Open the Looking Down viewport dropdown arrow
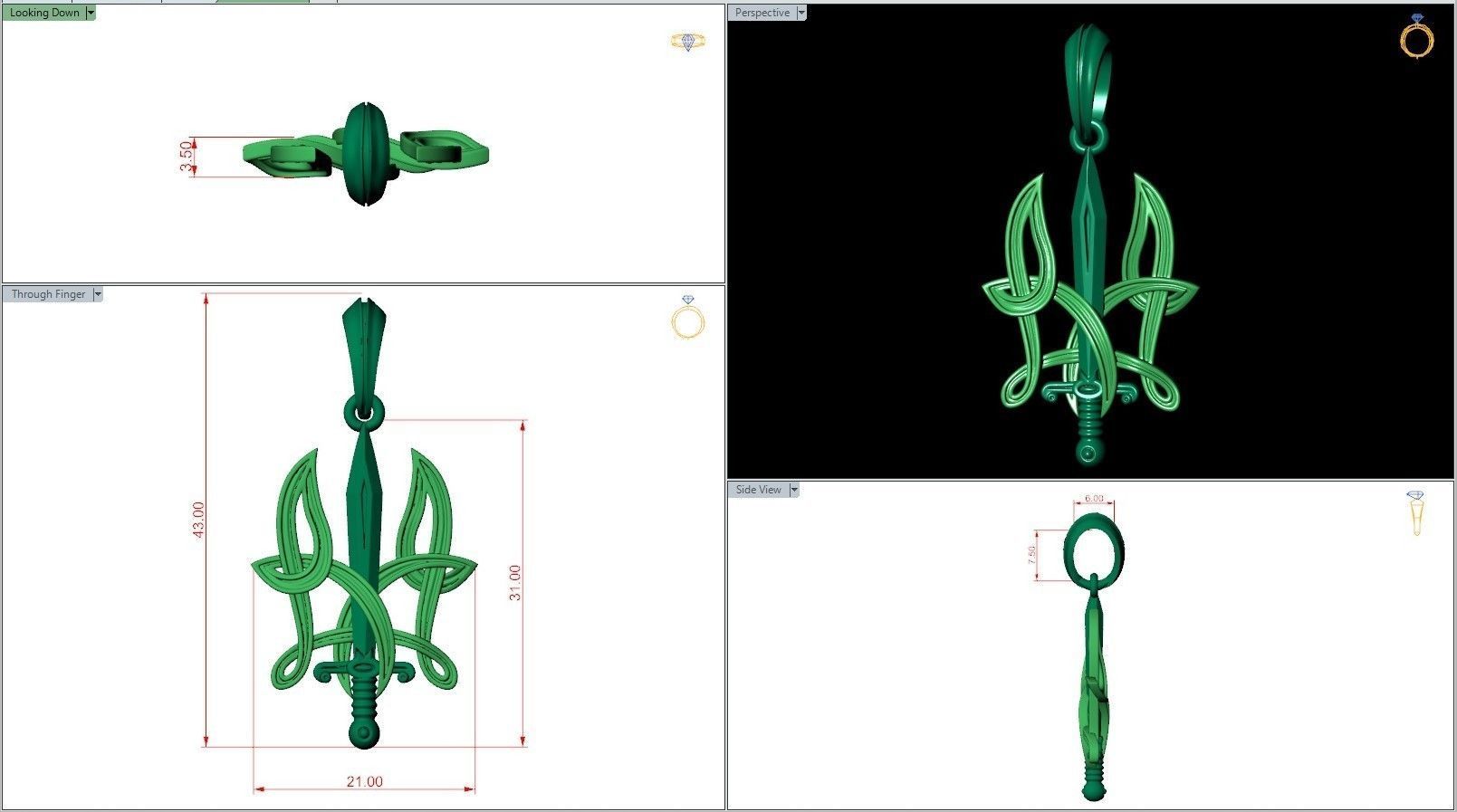Screen dimensions: 1457x812 91,13
